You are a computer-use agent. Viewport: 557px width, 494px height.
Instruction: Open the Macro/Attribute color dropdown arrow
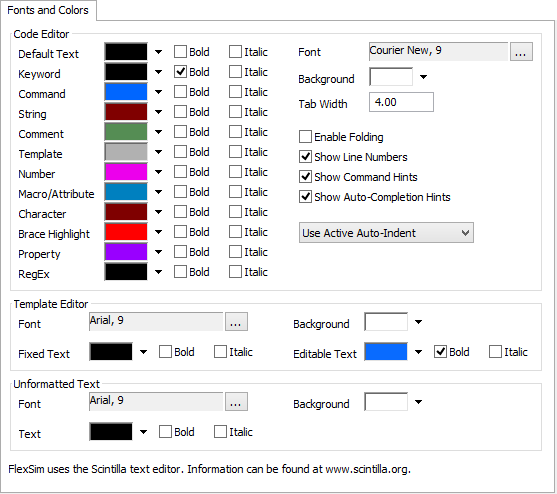tap(158, 192)
